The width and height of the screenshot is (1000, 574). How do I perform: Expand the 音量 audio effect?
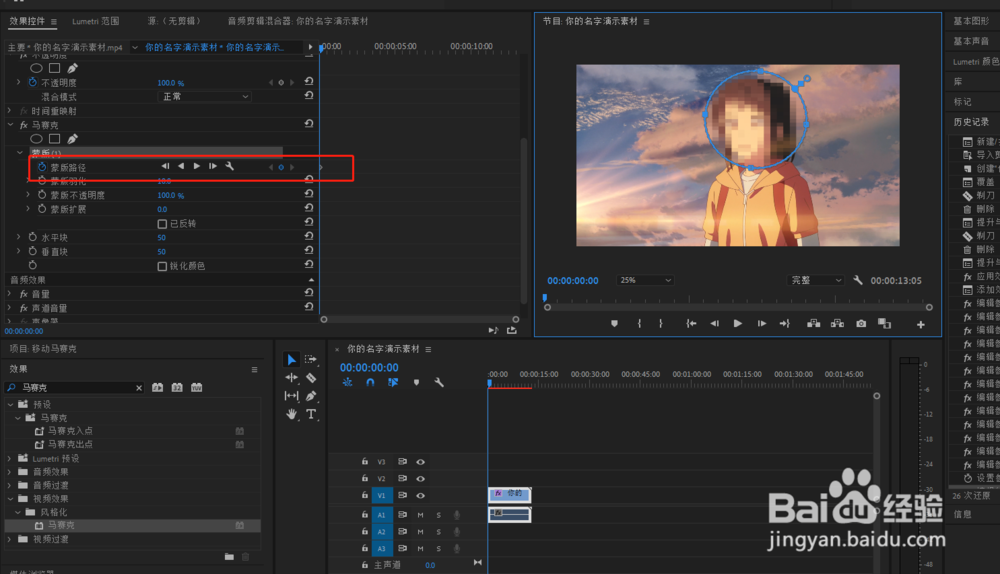click(10, 294)
